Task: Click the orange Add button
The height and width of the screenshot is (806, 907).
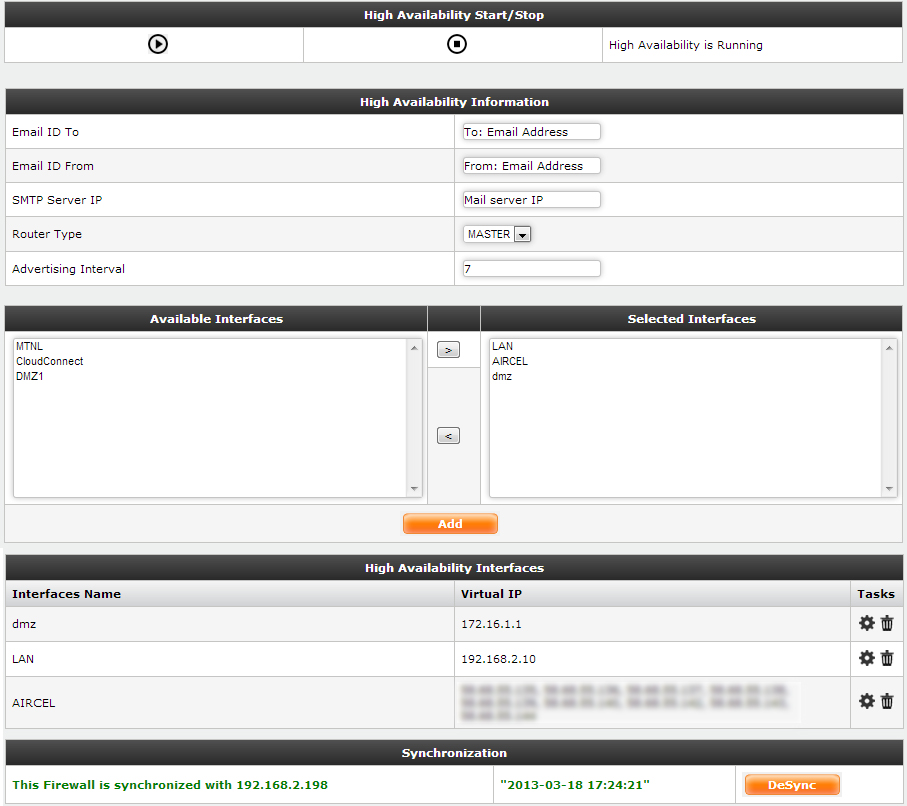Action: coord(450,524)
